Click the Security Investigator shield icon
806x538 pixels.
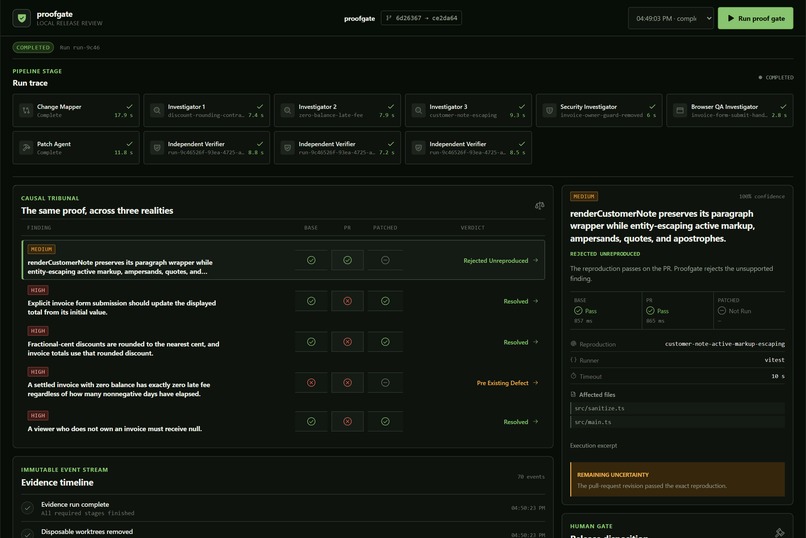point(549,110)
